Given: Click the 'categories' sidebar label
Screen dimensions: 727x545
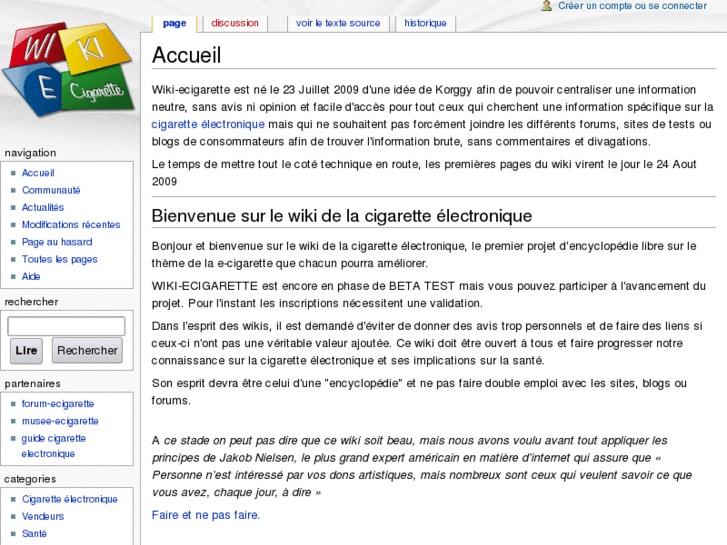Looking at the screenshot, I should point(30,479).
